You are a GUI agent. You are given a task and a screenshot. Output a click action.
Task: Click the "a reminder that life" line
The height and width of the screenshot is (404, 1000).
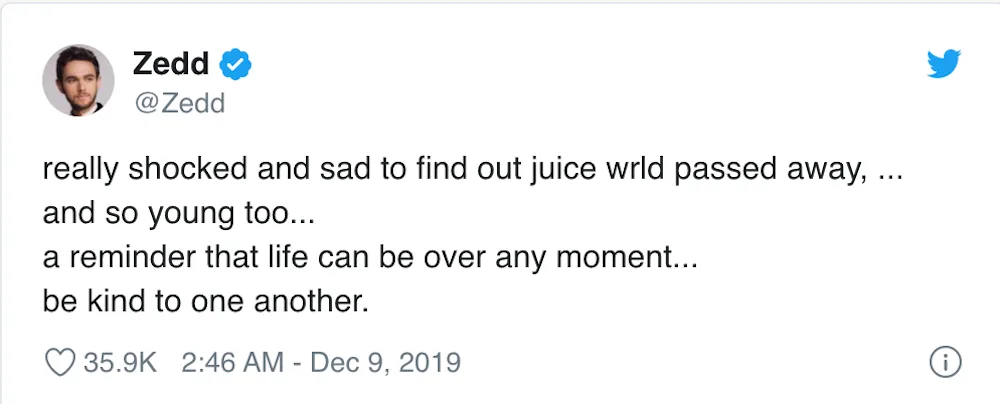(370, 258)
